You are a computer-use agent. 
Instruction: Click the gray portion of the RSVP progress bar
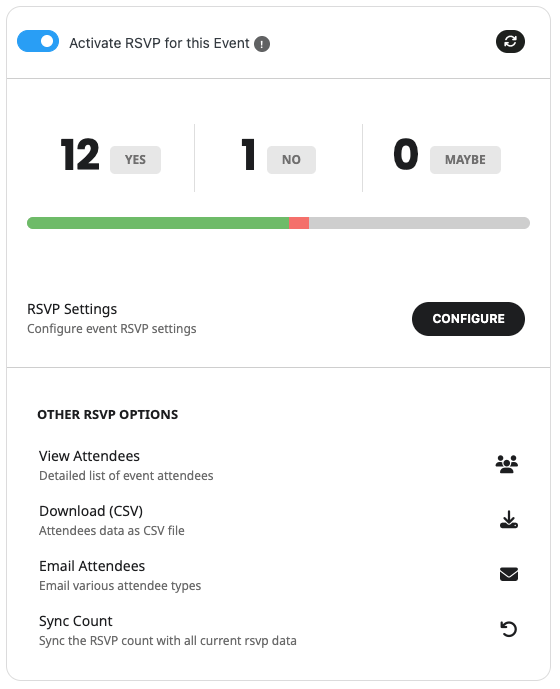click(x=419, y=223)
